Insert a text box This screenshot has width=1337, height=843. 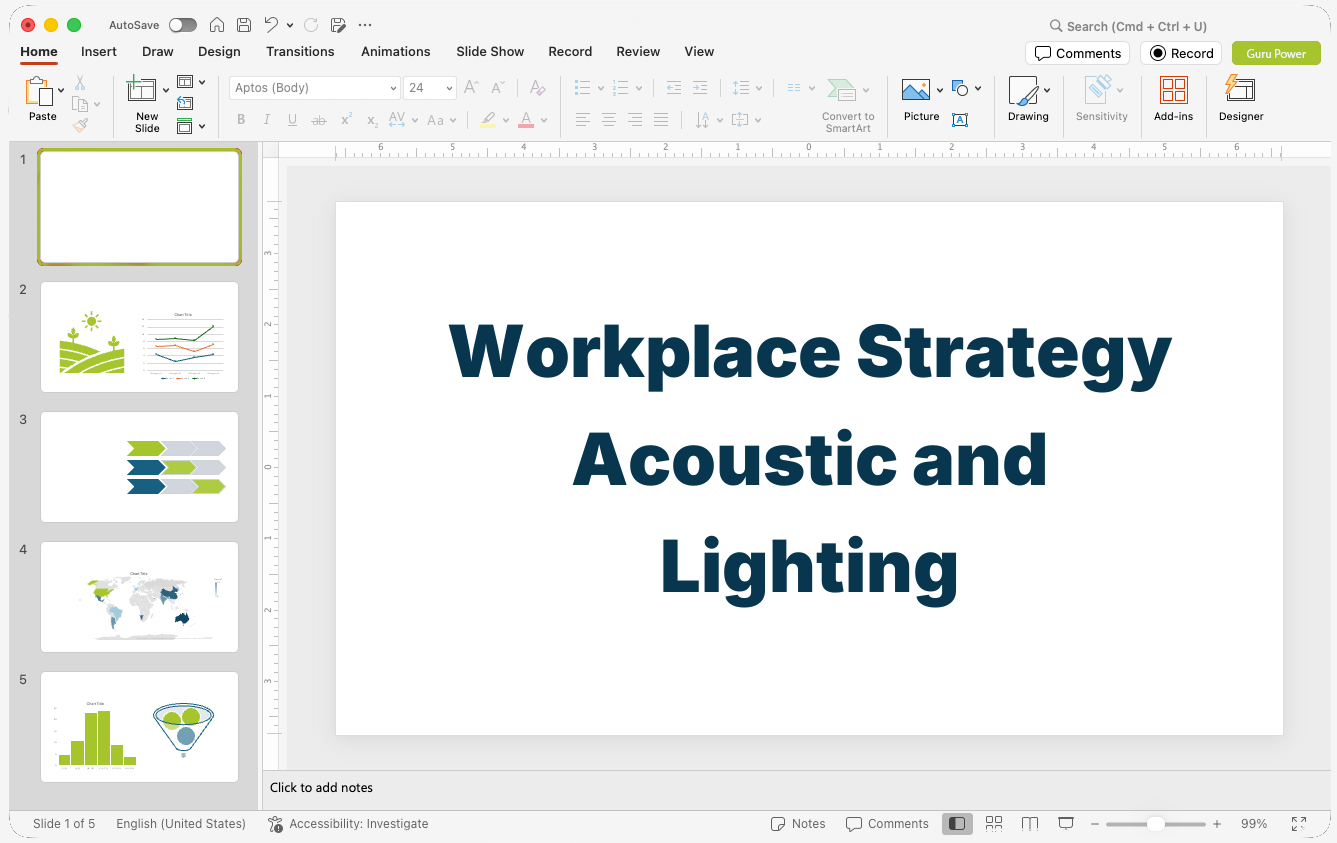coord(960,120)
